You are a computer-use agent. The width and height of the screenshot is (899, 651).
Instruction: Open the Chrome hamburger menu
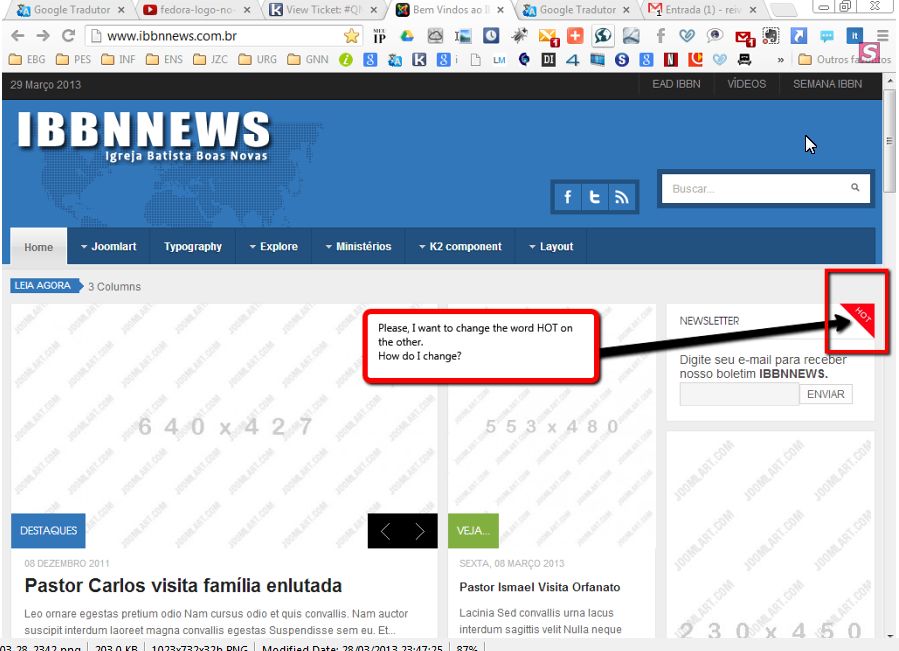point(882,36)
